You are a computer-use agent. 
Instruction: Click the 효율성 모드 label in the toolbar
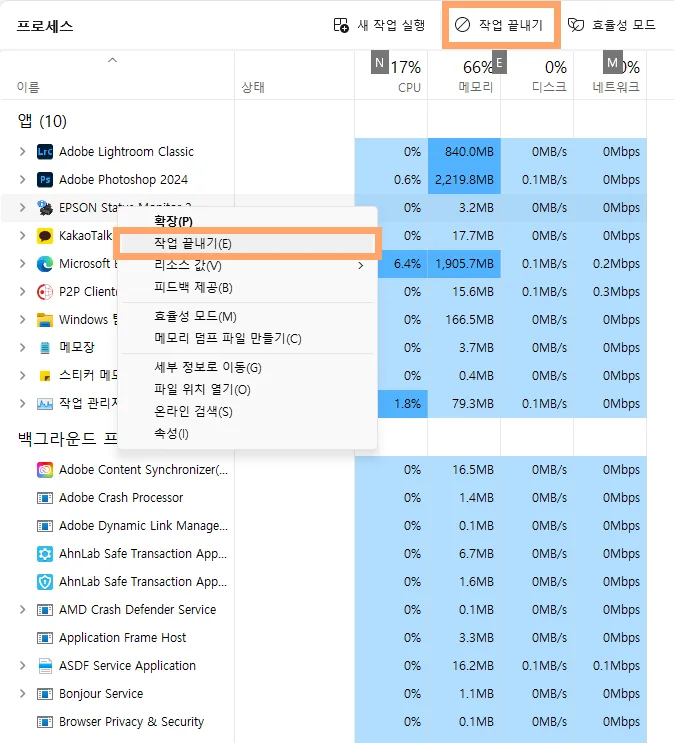(624, 25)
